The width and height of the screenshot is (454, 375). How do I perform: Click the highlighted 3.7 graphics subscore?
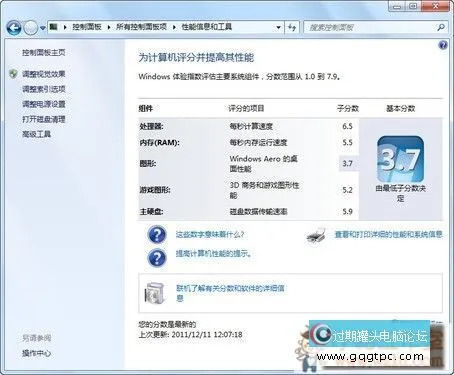coord(347,163)
